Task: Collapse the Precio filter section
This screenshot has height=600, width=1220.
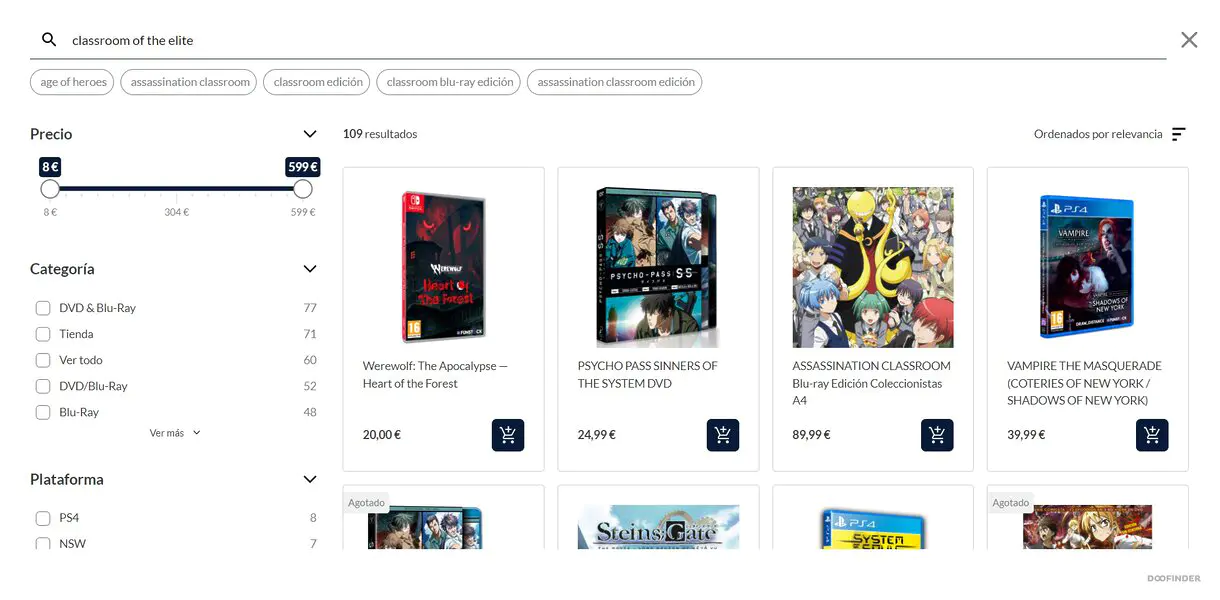Action: 310,134
